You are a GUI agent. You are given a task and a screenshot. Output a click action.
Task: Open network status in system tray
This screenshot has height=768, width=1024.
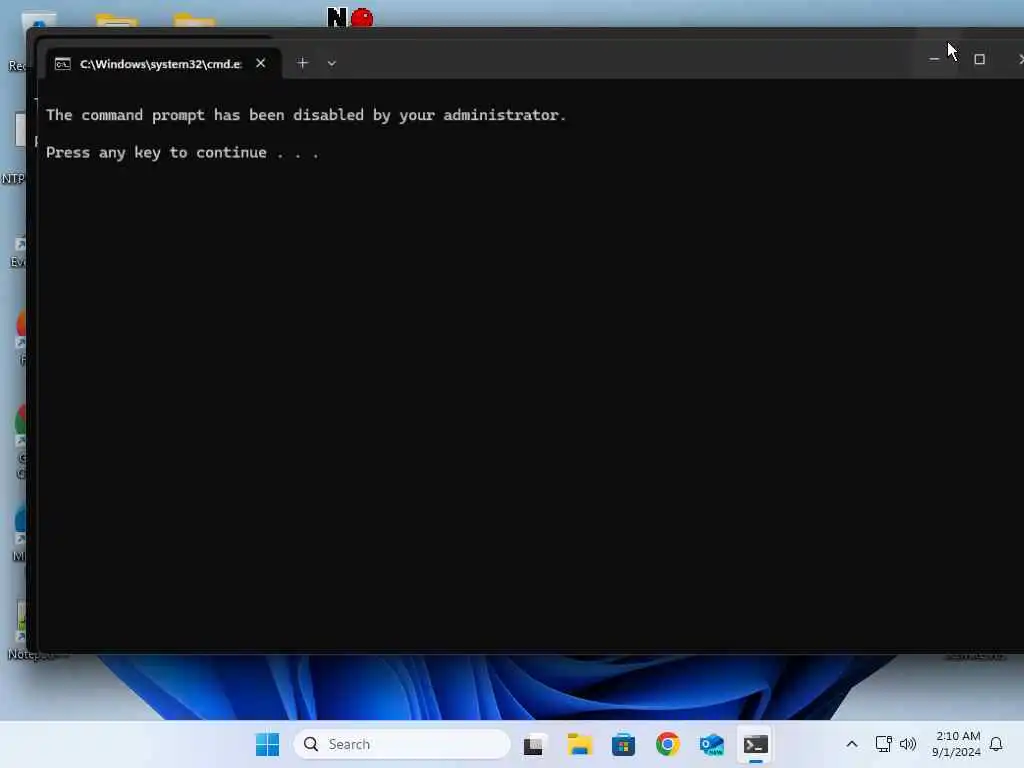coord(883,744)
